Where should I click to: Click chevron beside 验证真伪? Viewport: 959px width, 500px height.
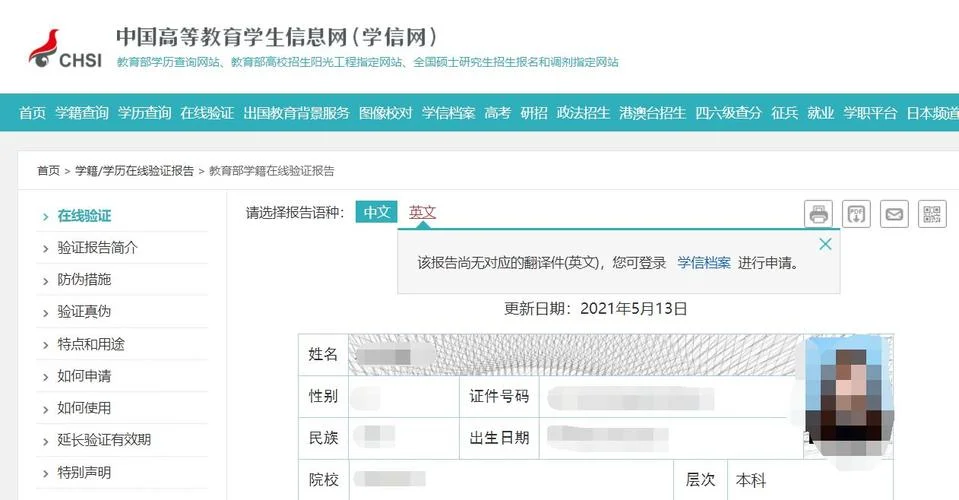[45, 313]
